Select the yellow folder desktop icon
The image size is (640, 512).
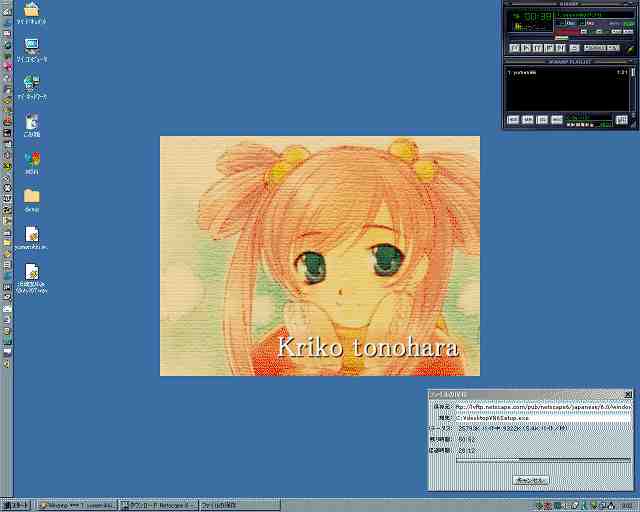pos(31,200)
